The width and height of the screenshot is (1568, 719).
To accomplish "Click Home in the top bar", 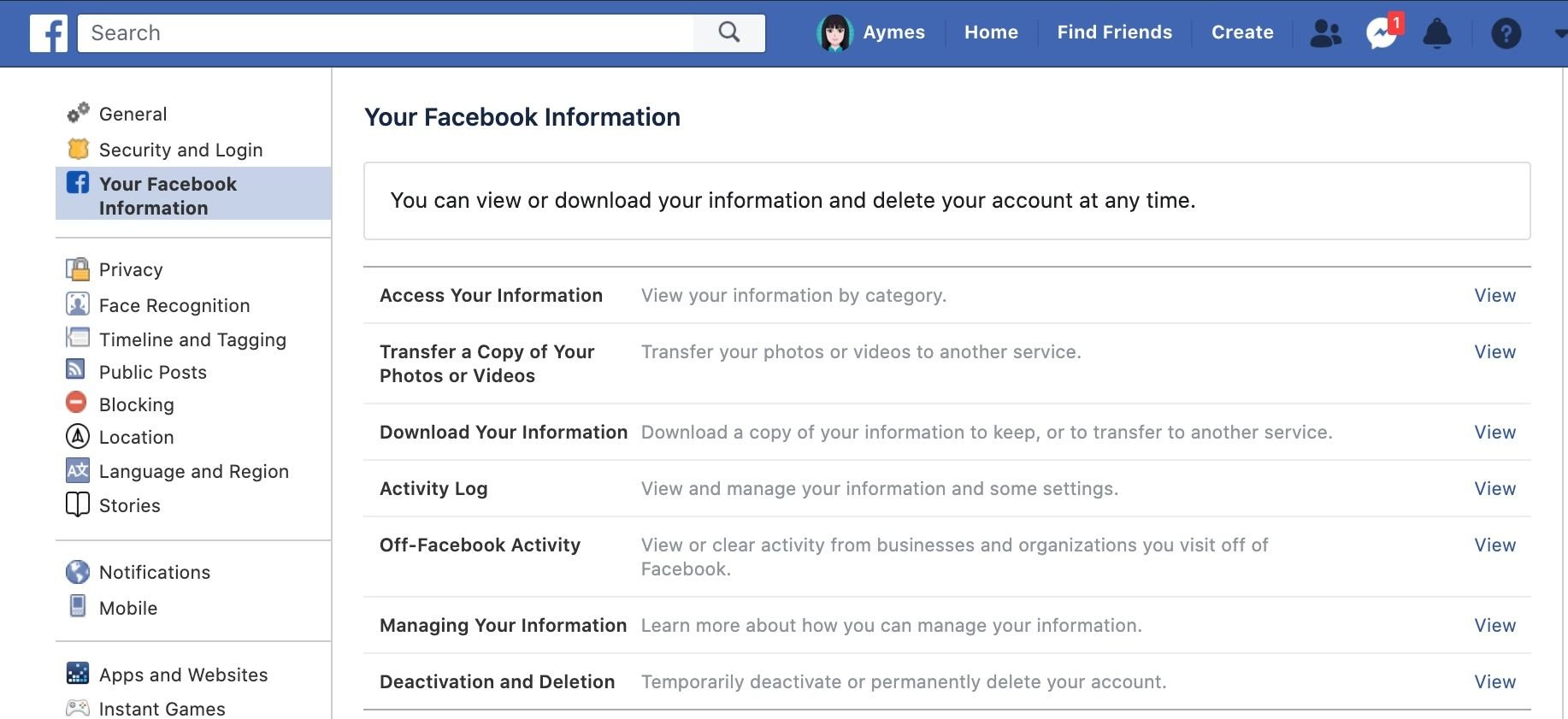I will click(x=991, y=32).
